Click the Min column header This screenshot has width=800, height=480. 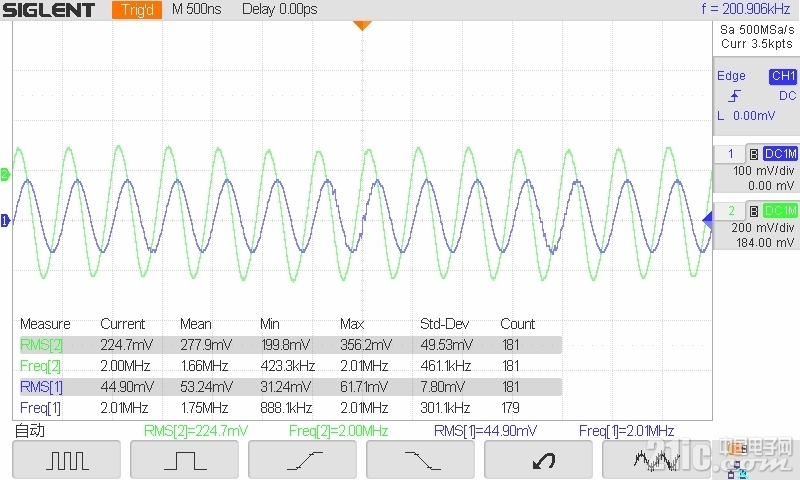click(x=269, y=324)
